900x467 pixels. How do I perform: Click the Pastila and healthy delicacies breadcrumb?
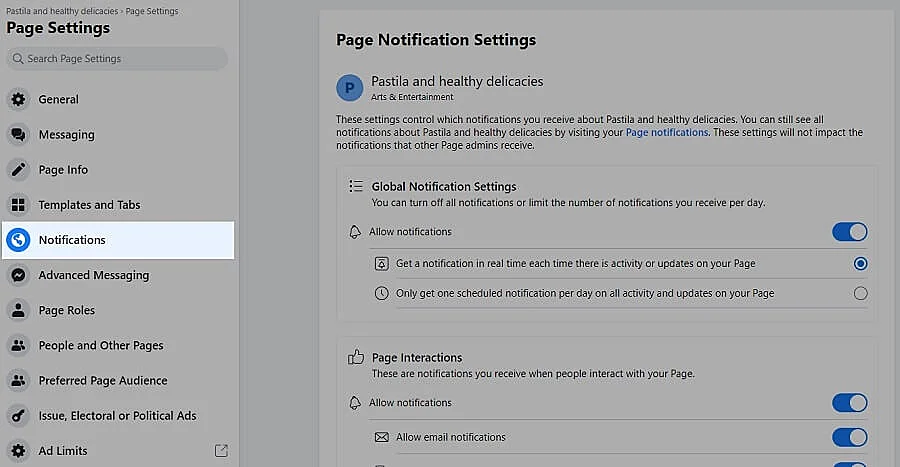tap(62, 11)
